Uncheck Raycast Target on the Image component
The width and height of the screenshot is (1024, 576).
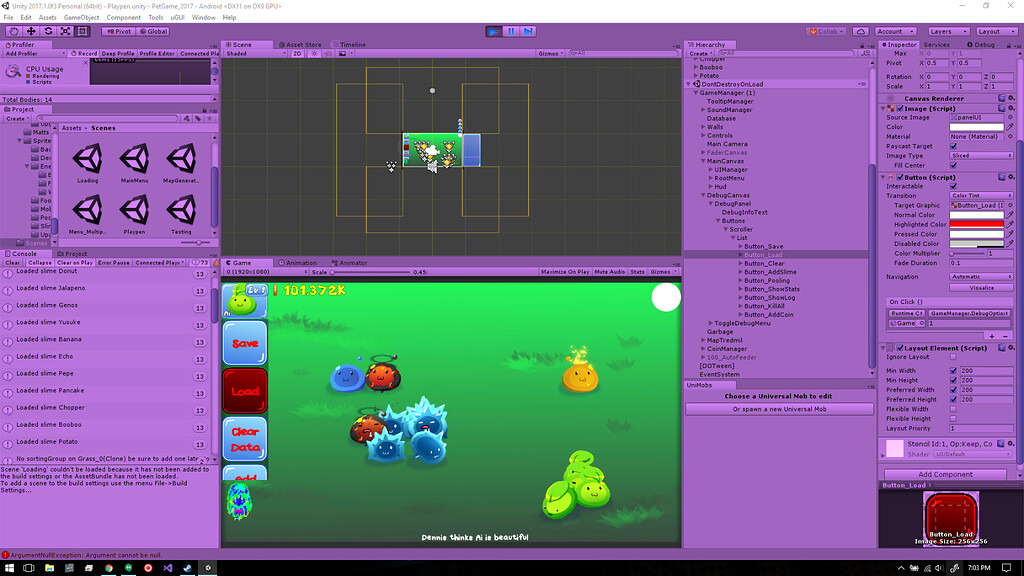tap(954, 146)
